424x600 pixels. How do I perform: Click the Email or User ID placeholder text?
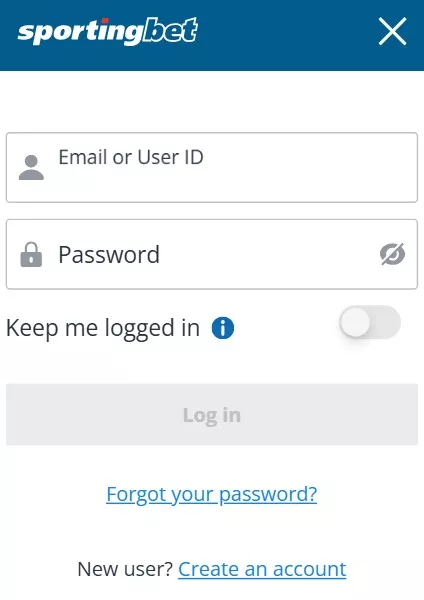click(x=131, y=157)
